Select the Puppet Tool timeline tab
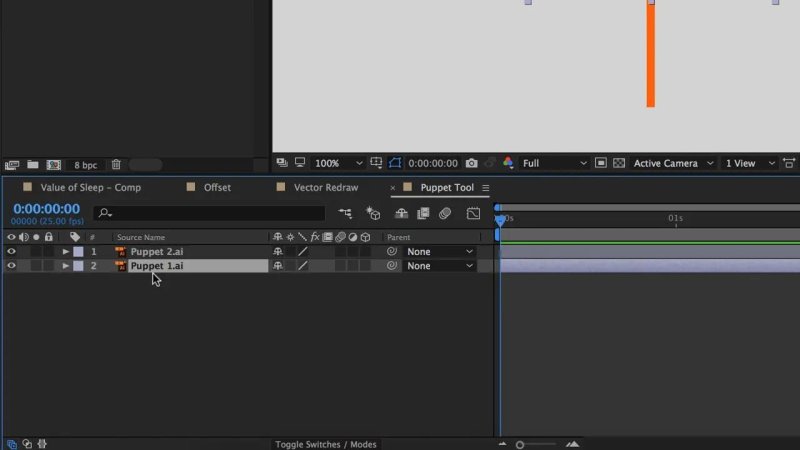This screenshot has width=800, height=450. tap(447, 187)
